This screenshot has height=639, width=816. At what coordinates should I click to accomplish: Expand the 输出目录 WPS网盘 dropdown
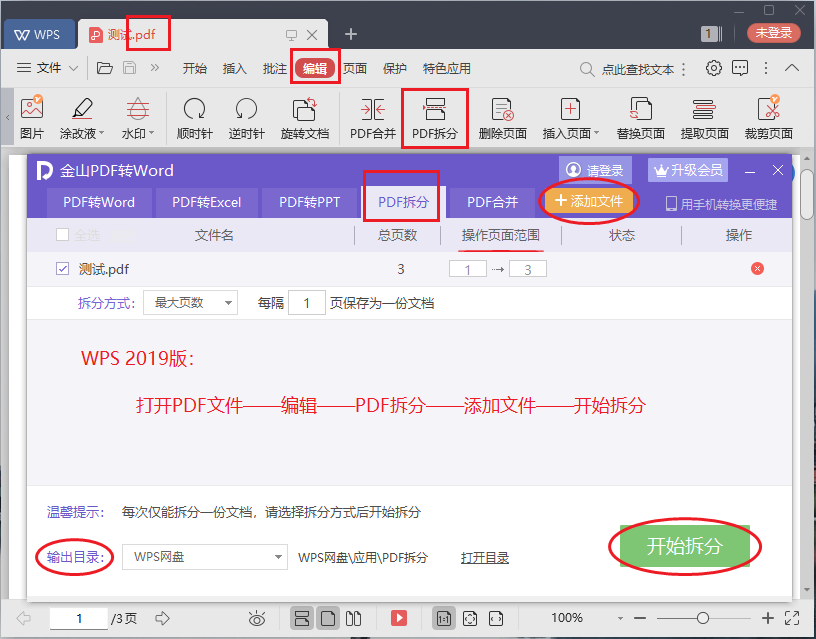coord(205,557)
